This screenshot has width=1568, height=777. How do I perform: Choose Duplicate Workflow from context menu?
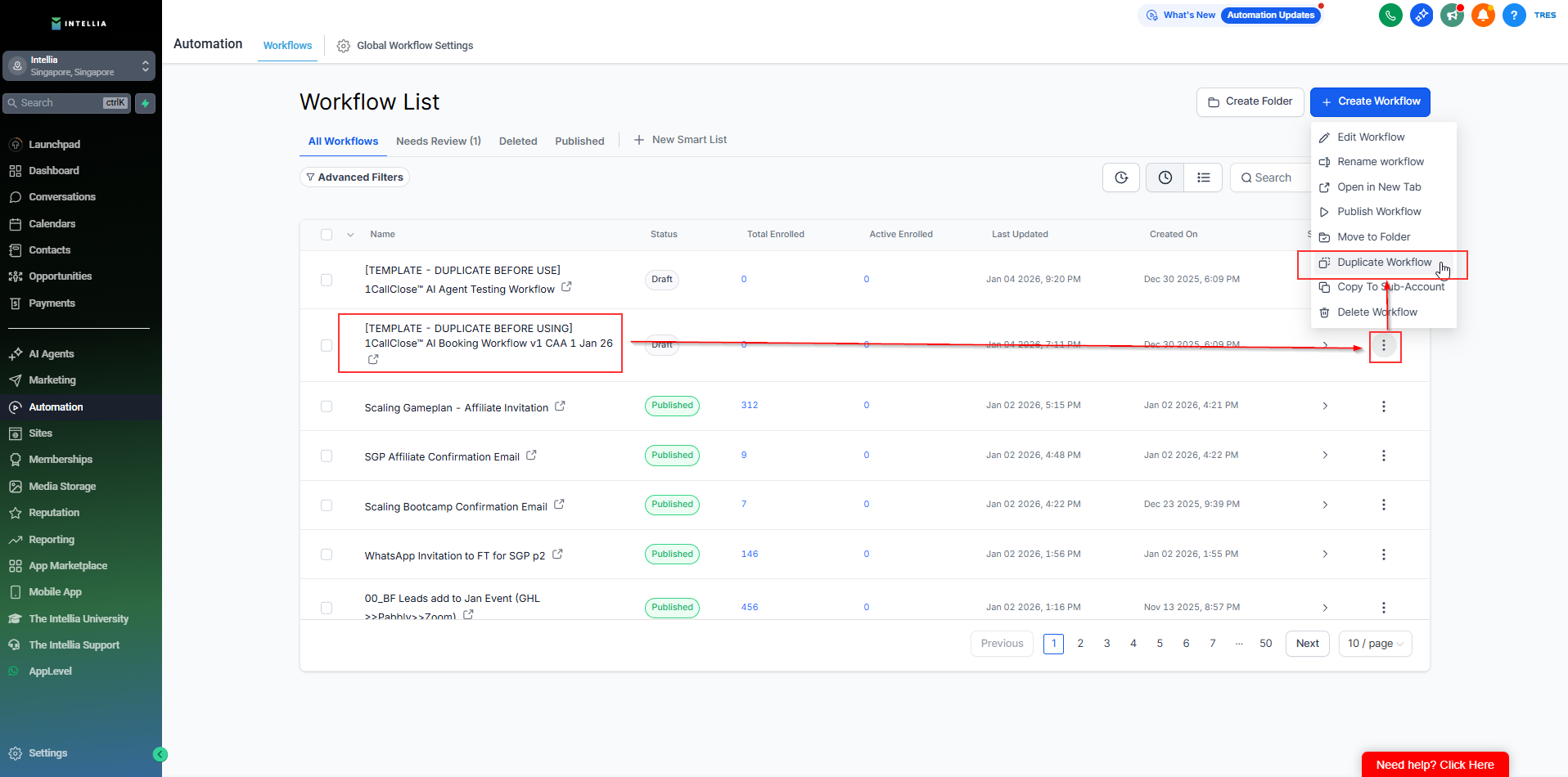point(1384,263)
